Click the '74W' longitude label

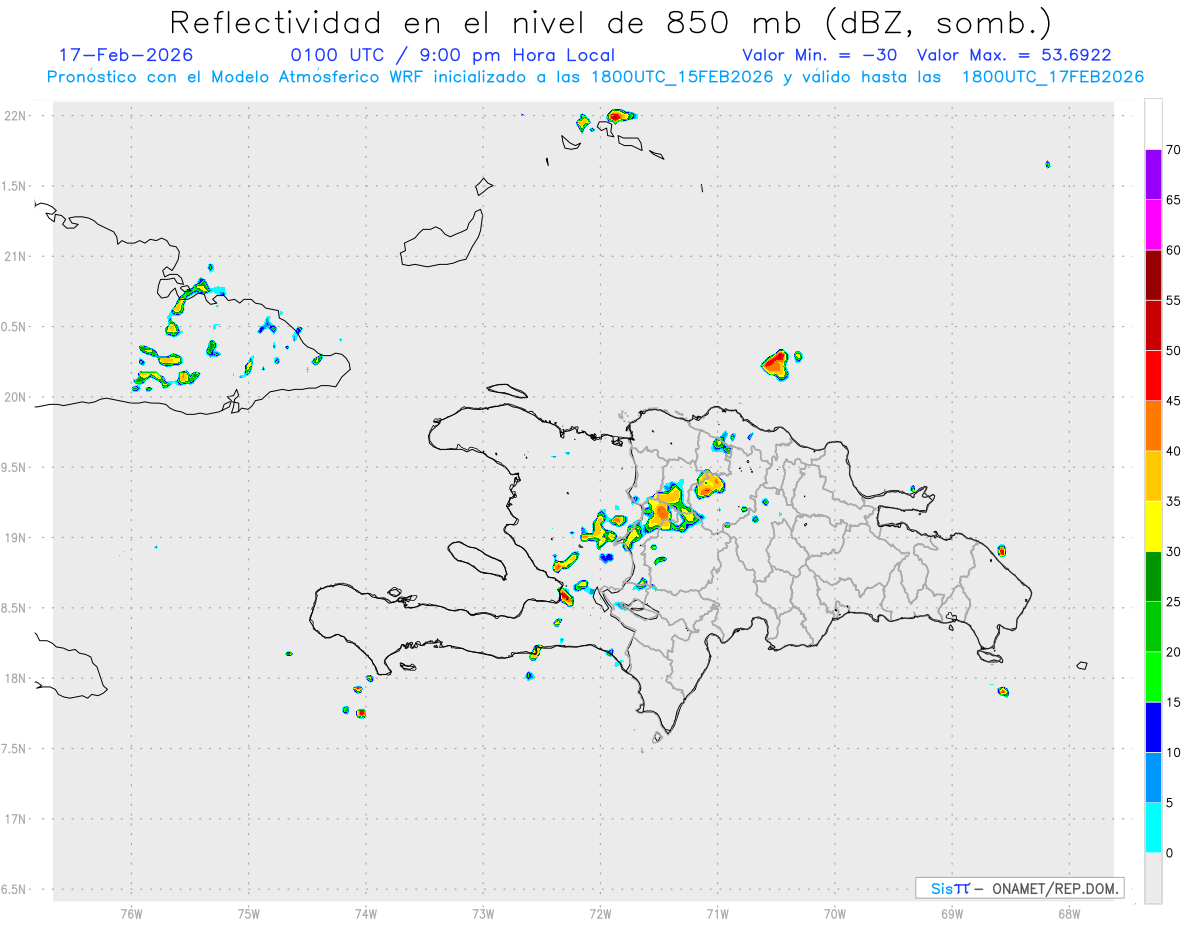click(x=365, y=913)
